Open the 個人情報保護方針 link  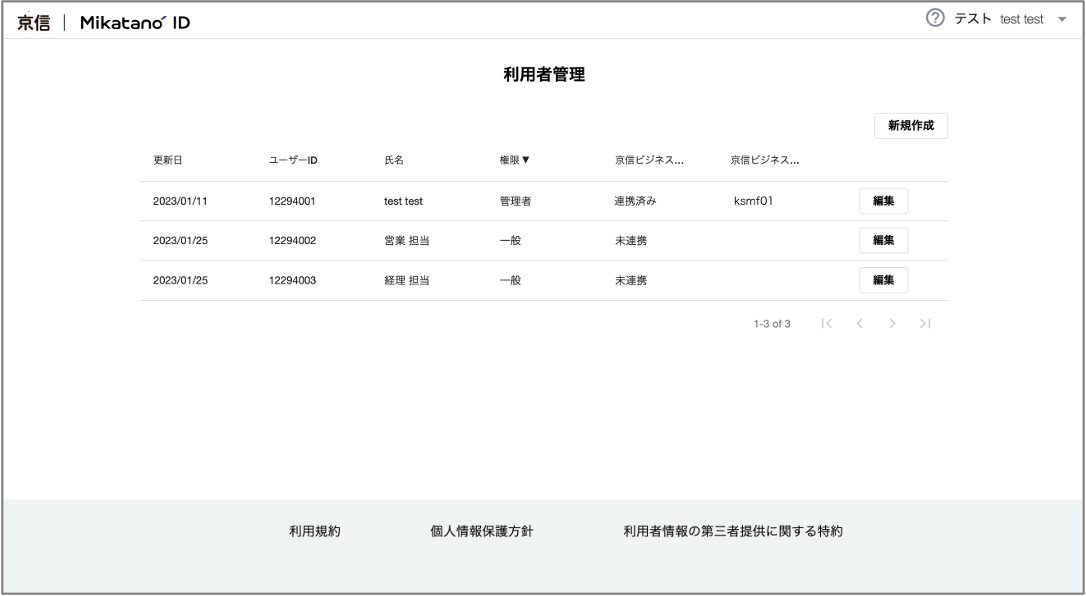(482, 532)
